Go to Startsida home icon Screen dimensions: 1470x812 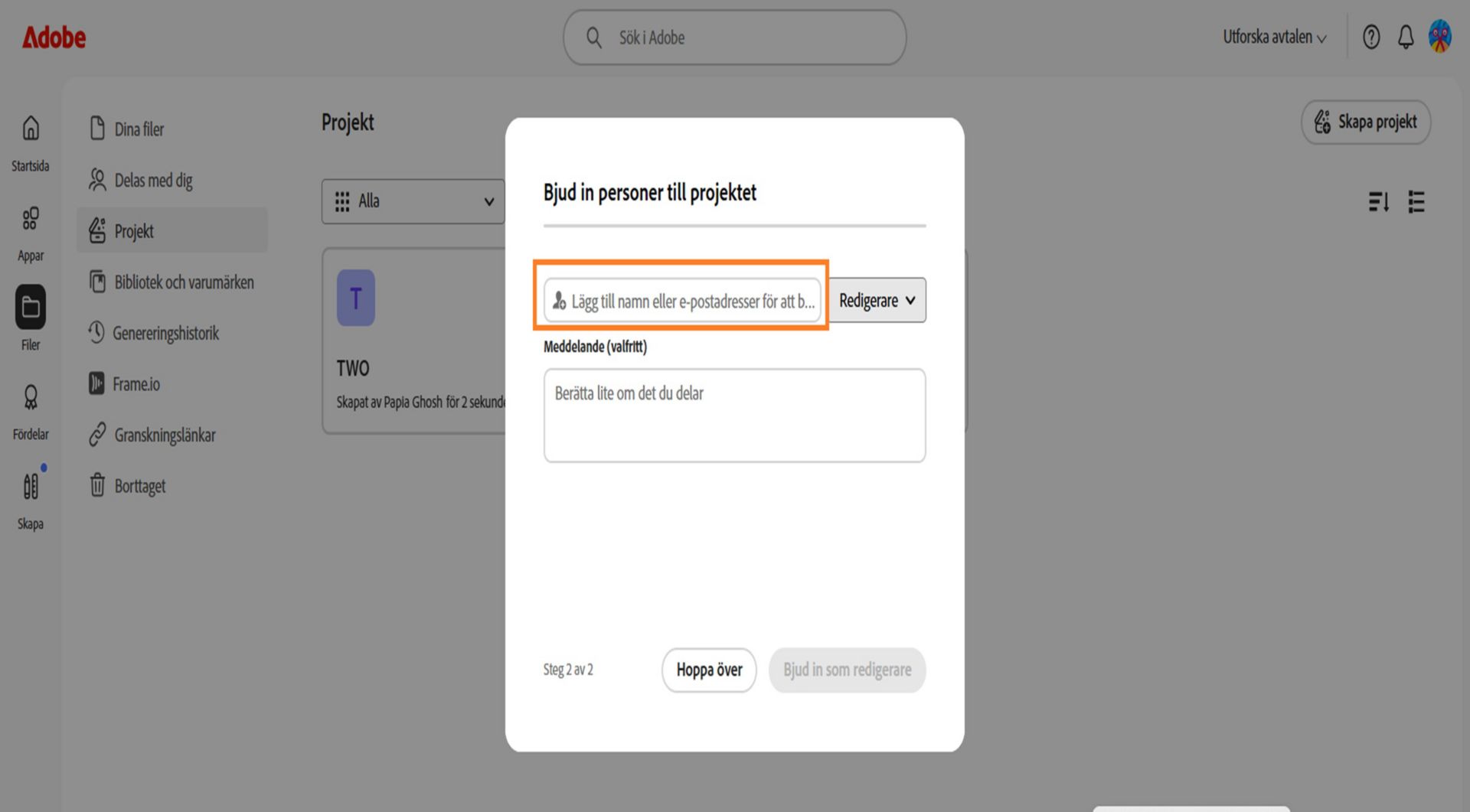tap(31, 143)
